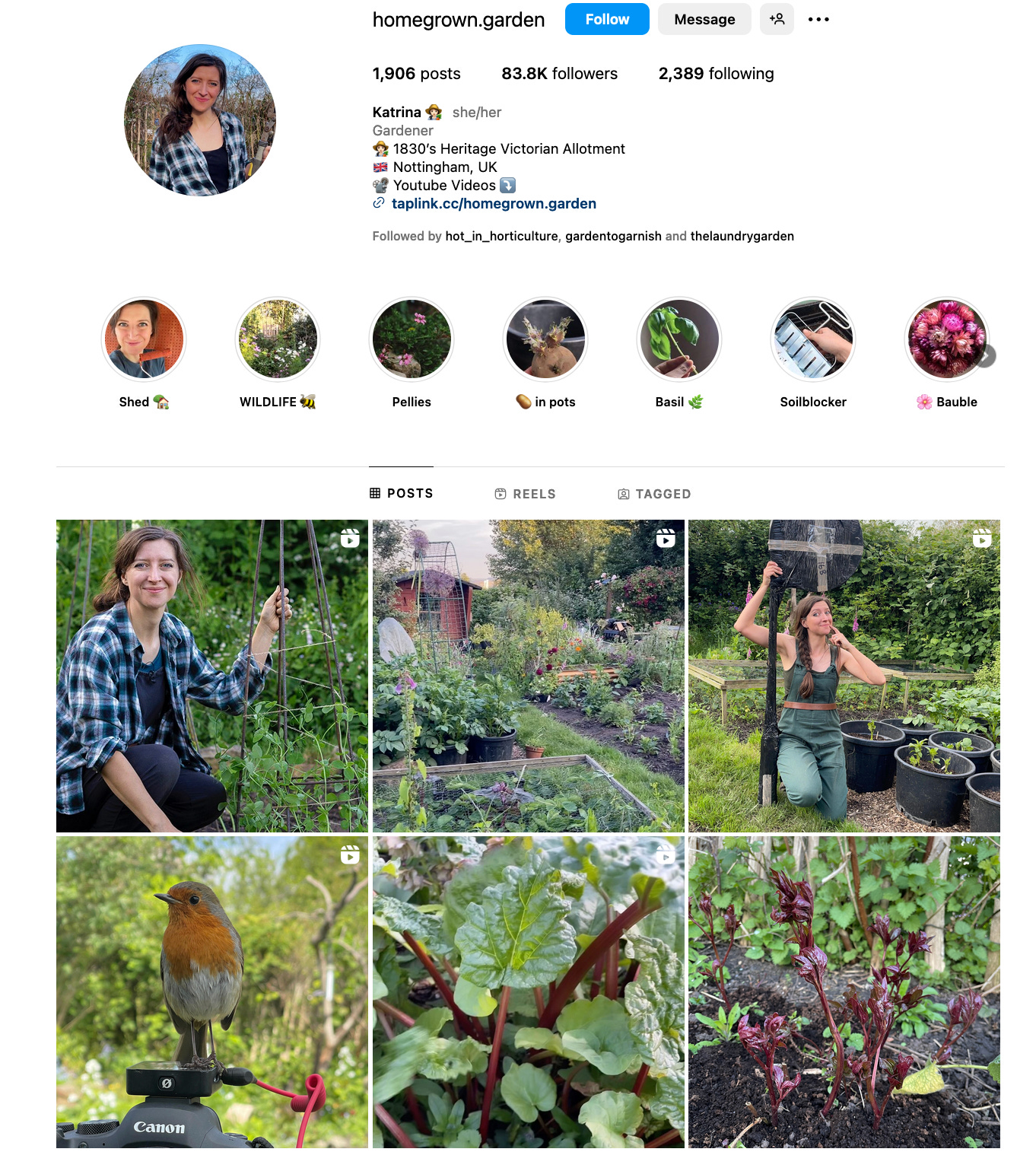Click the Message button
Screen dimensions: 1036x1152
pyautogui.click(x=704, y=19)
